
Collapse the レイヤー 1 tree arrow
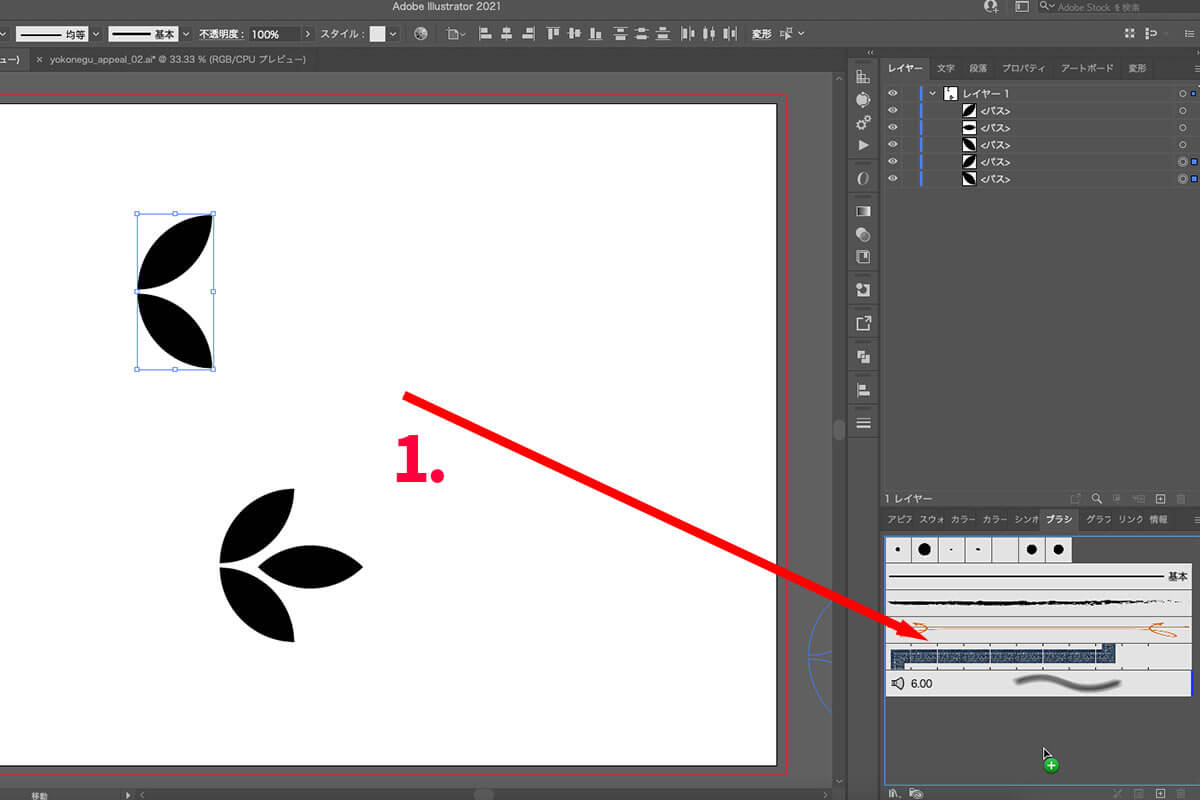(933, 93)
